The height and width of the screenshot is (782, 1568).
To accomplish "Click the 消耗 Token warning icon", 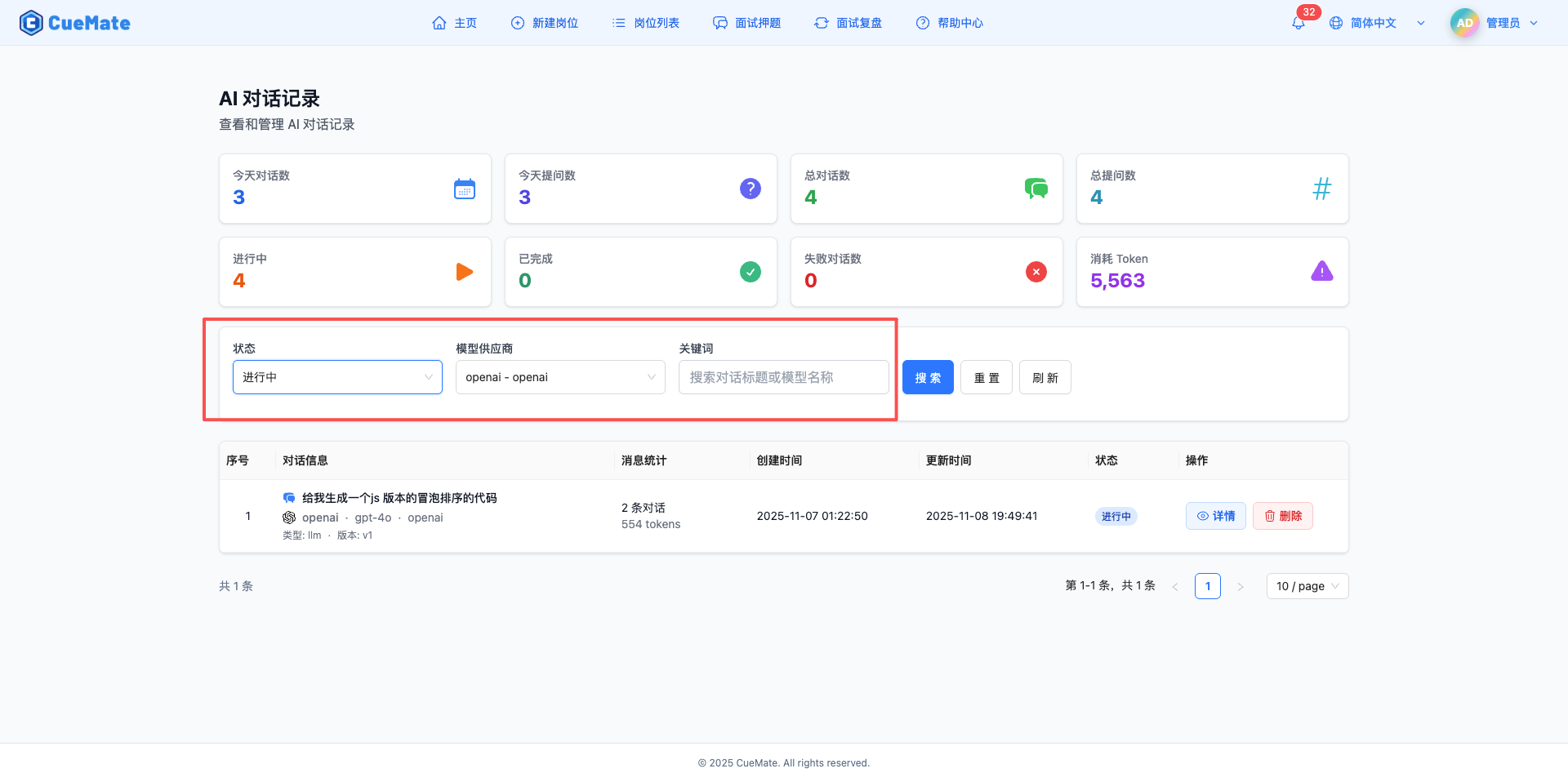I will 1322,271.
